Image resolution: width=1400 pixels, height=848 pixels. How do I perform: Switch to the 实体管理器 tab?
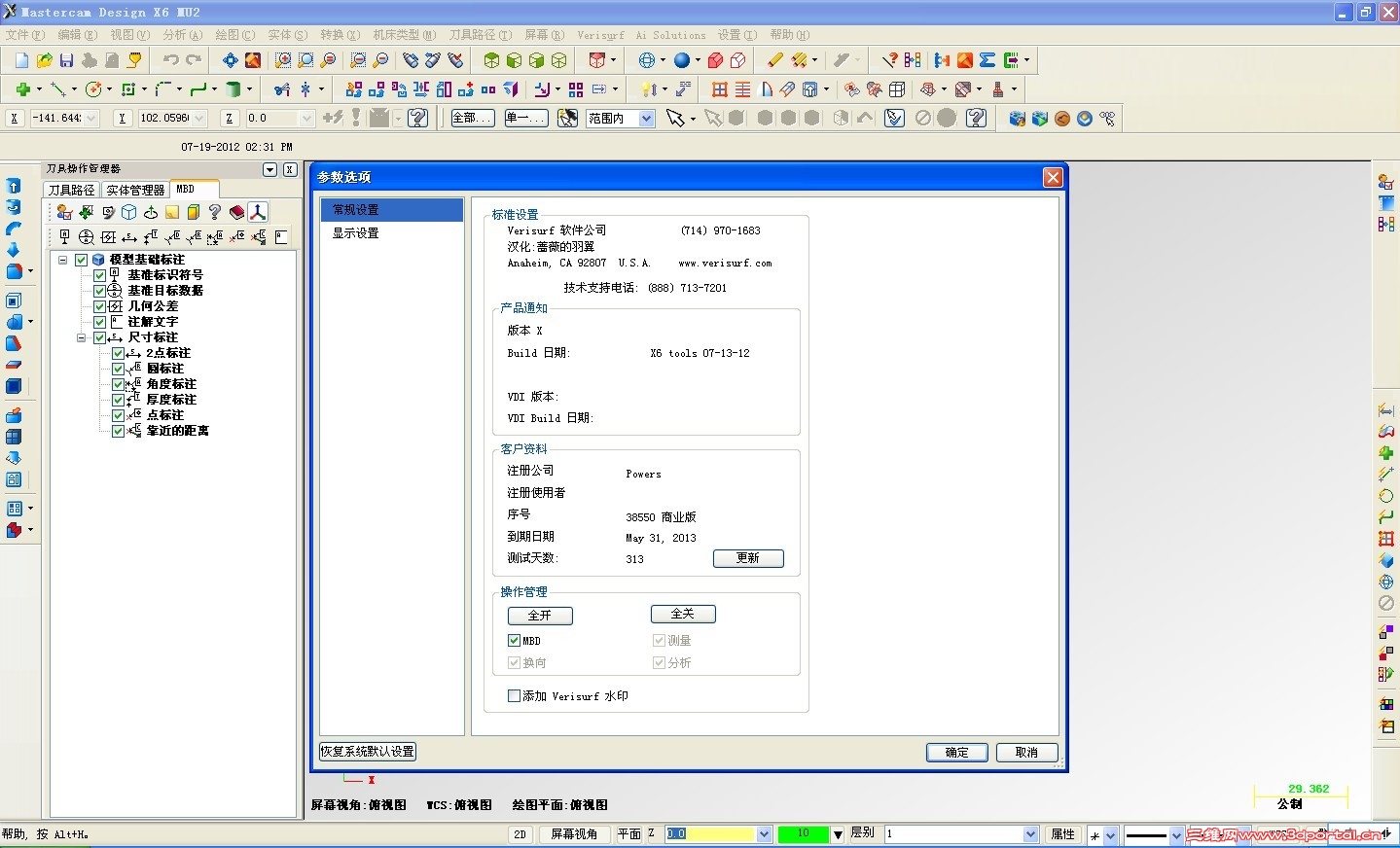135,190
